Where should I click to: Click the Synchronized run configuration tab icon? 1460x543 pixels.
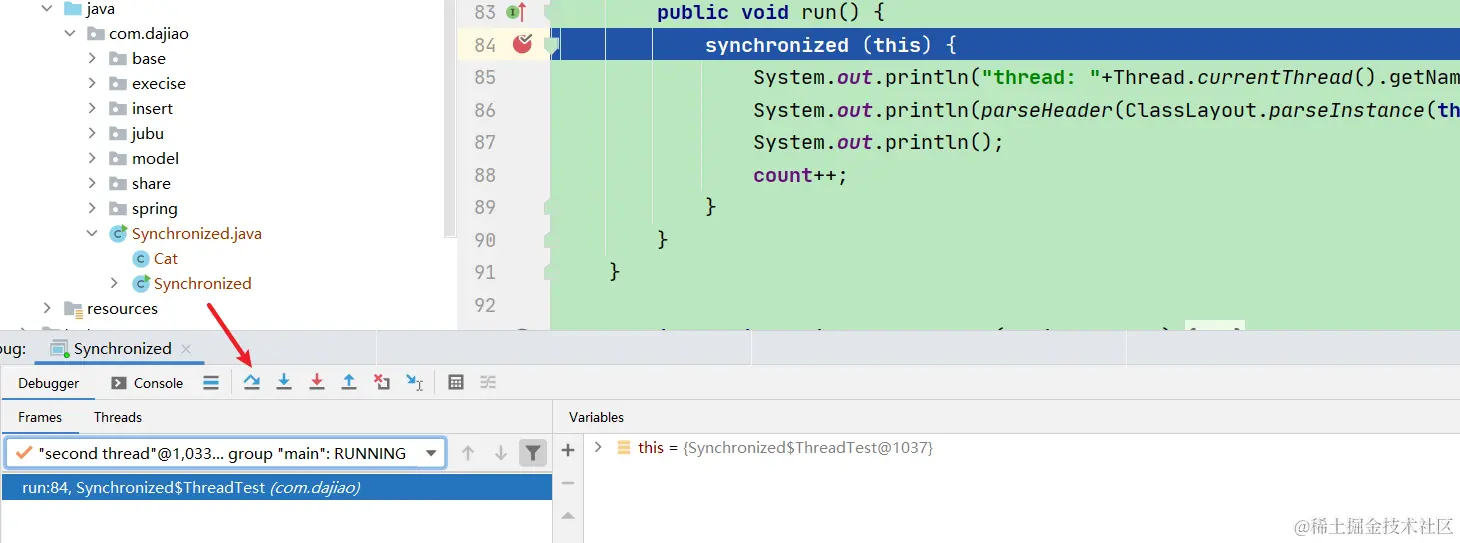[x=59, y=348]
